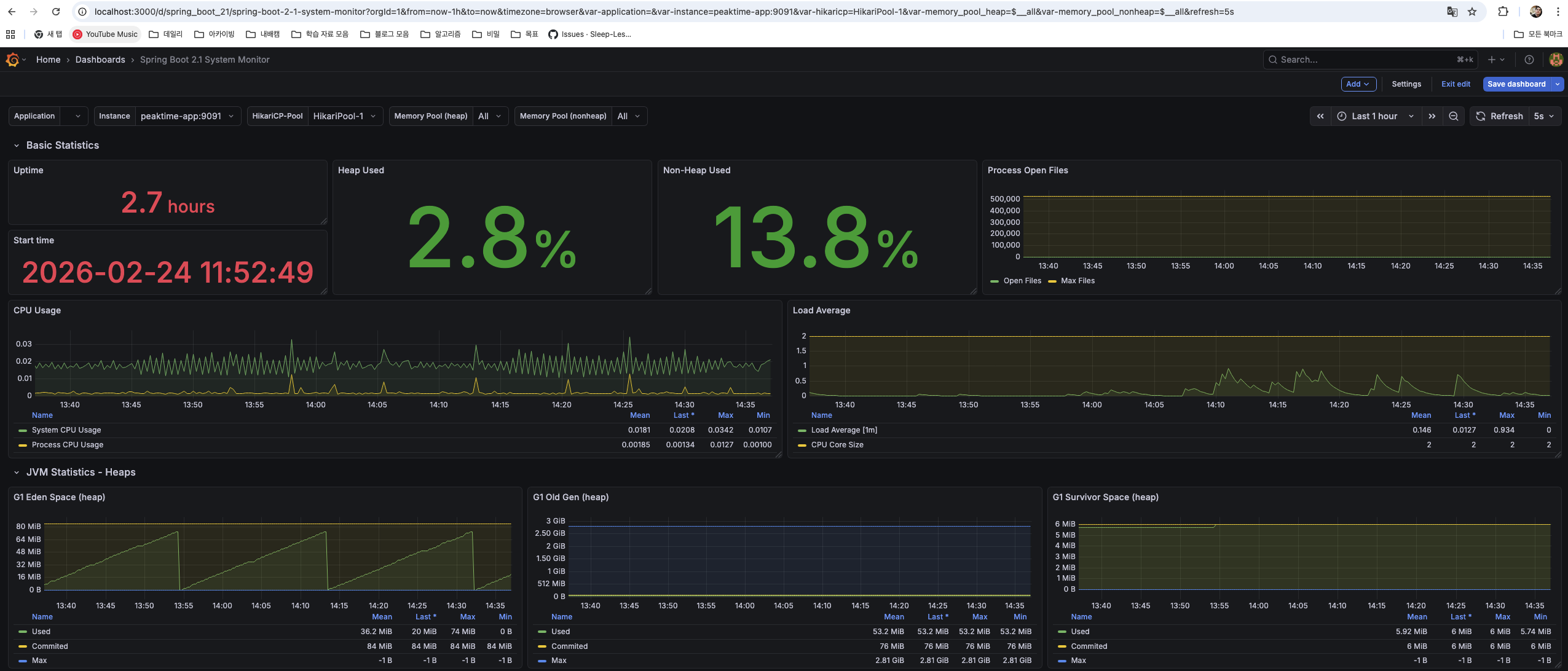Open the YouTube Music bookmark

(x=105, y=34)
